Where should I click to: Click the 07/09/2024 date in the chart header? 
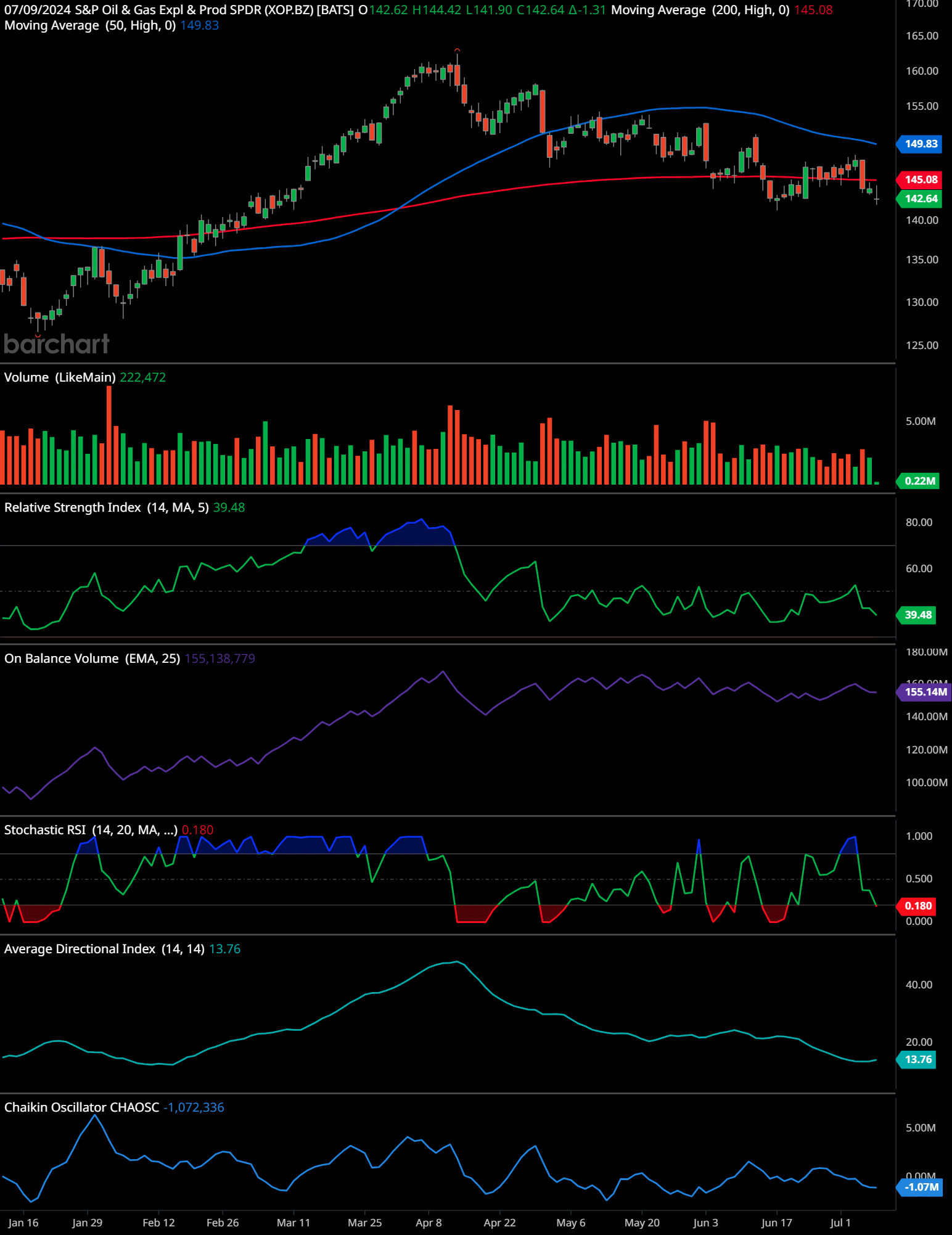click(38, 10)
